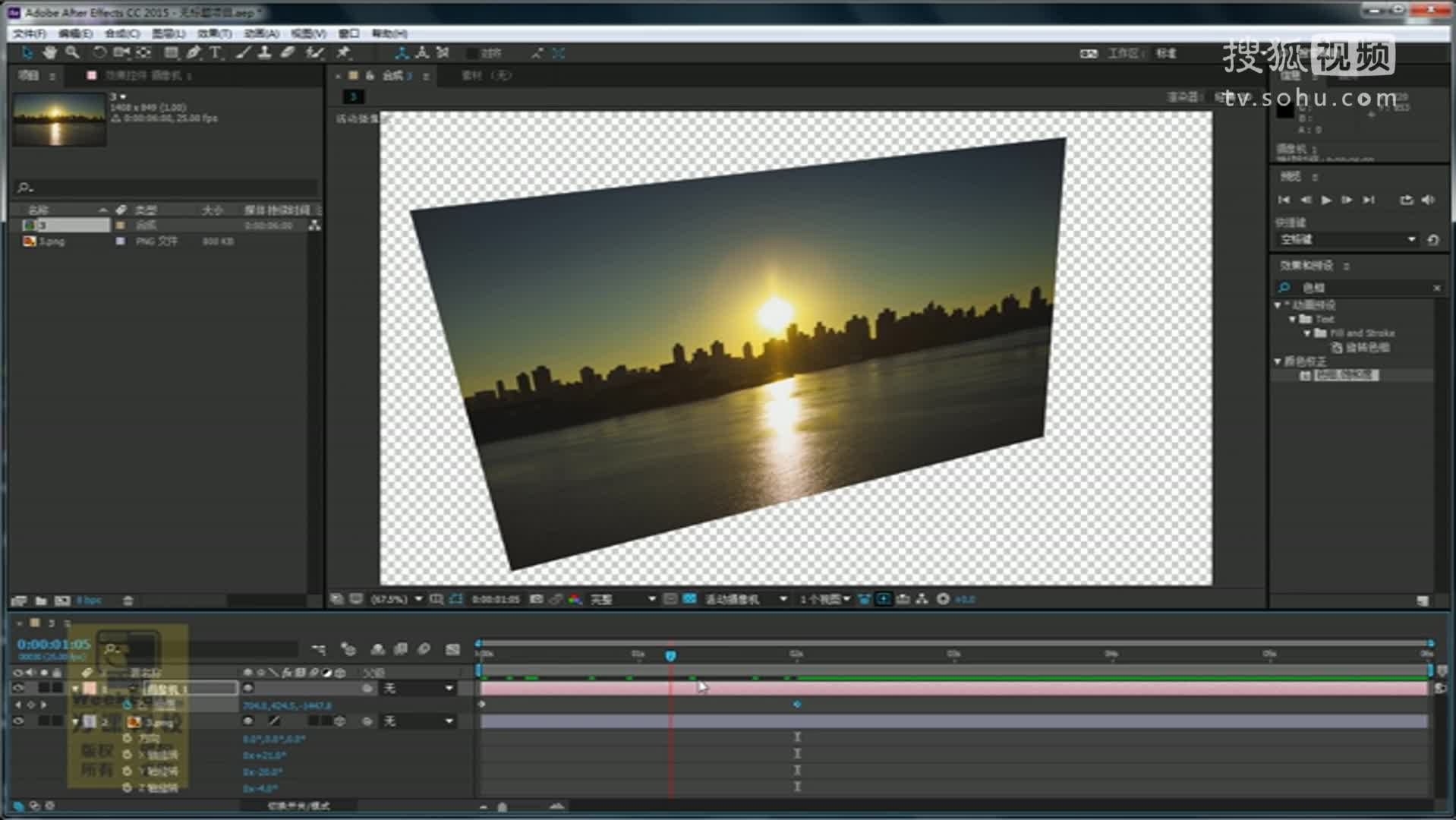
Task: Open the 文件(F) menu
Action: click(30, 33)
